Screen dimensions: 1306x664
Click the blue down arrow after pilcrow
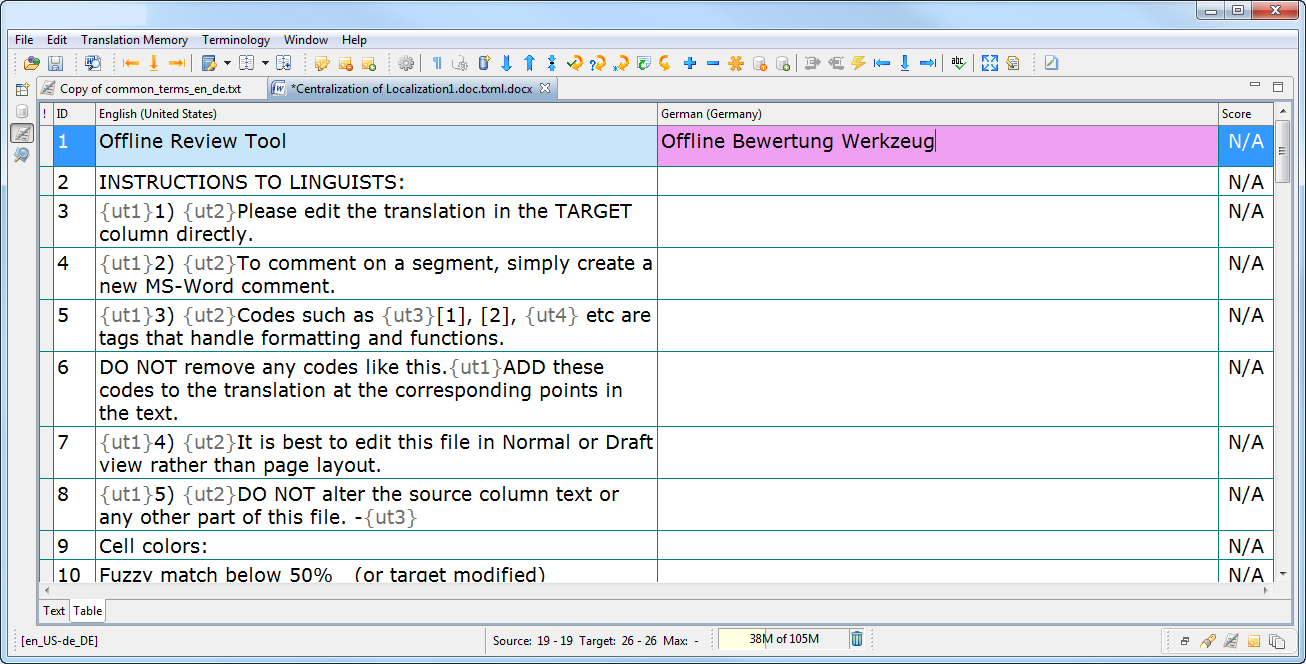(x=506, y=63)
